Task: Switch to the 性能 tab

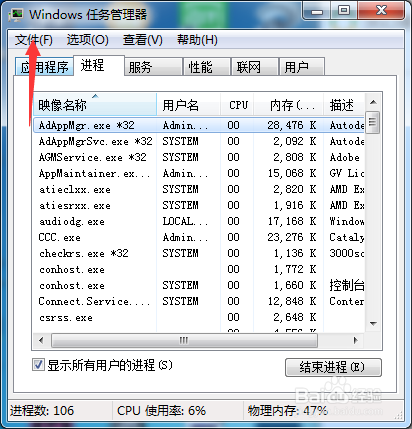Action: (x=207, y=67)
